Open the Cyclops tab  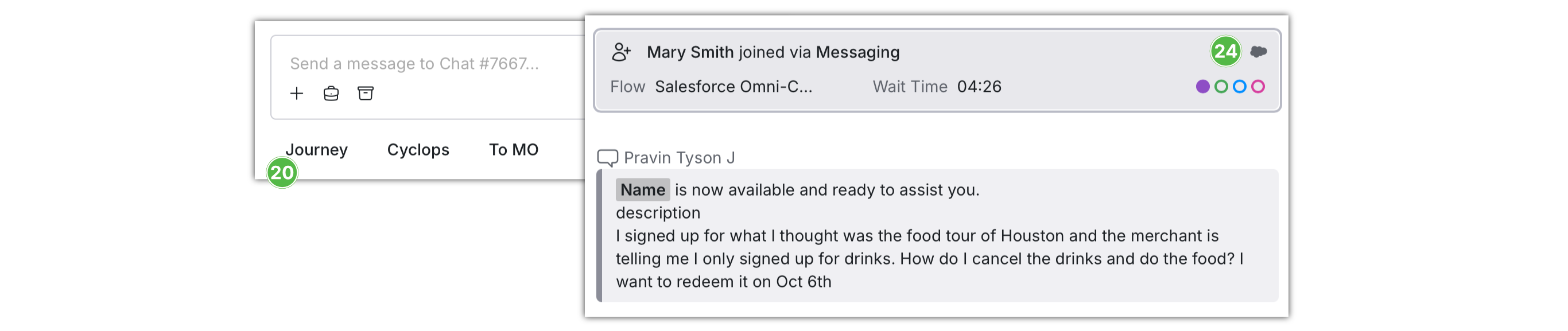tap(418, 150)
